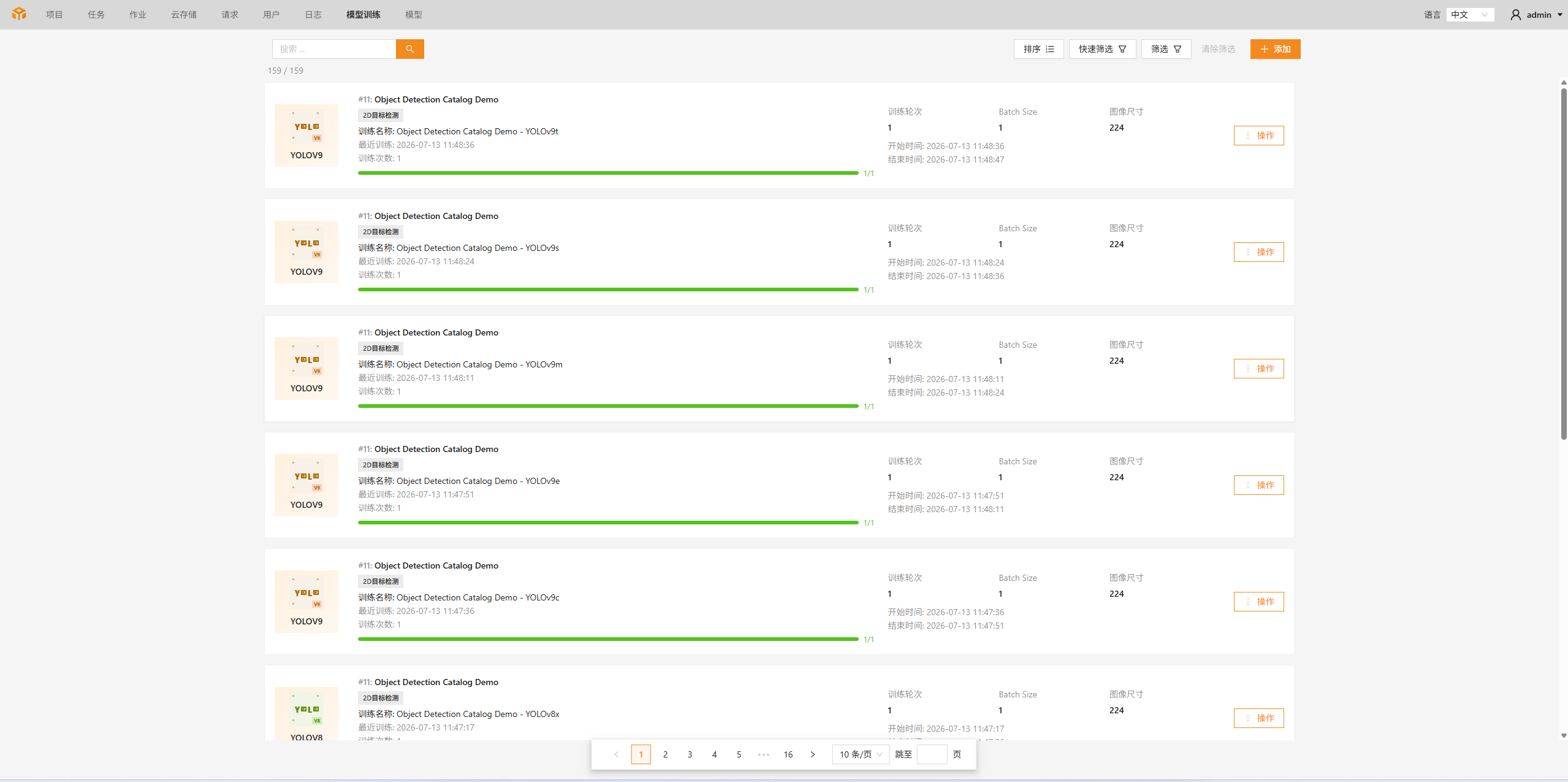Open the 云存储 menu tab

point(184,15)
